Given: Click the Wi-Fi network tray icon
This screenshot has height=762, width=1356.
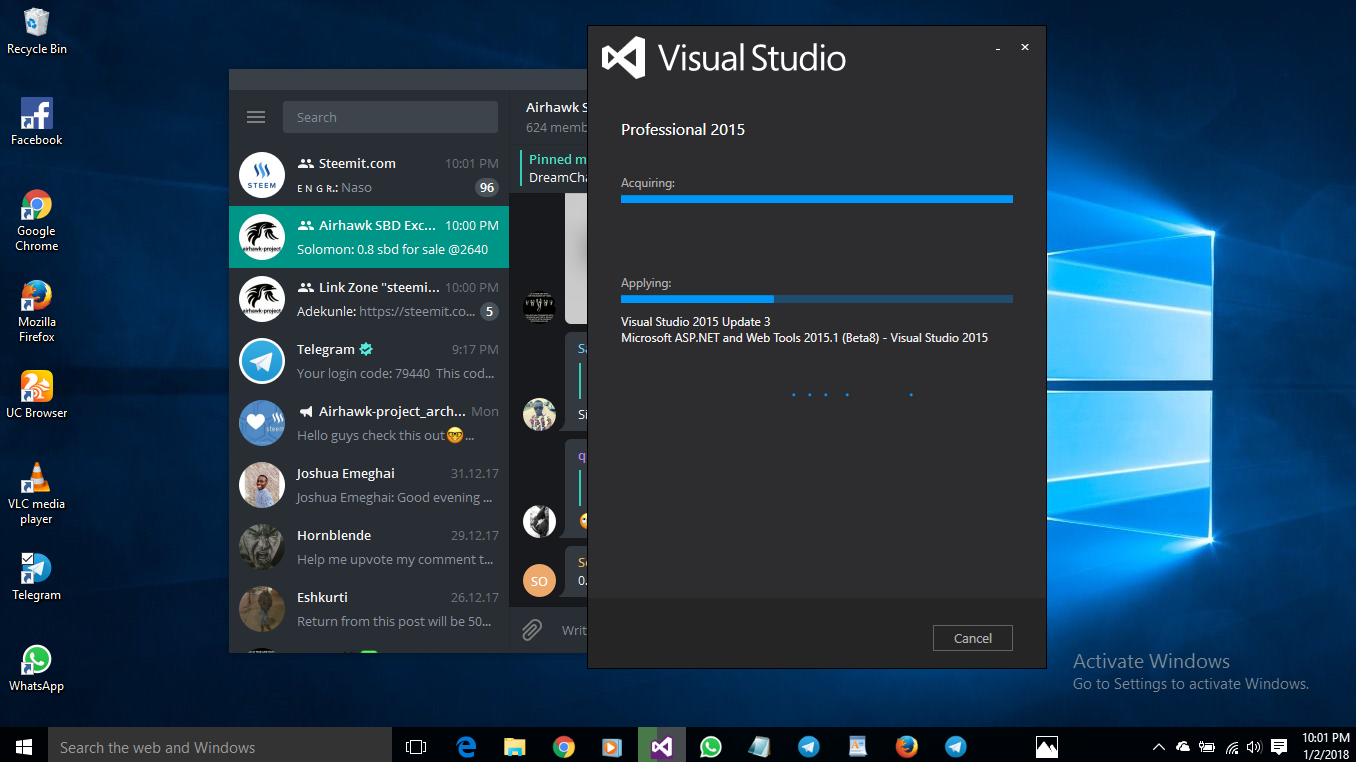Looking at the screenshot, I should tap(1232, 747).
